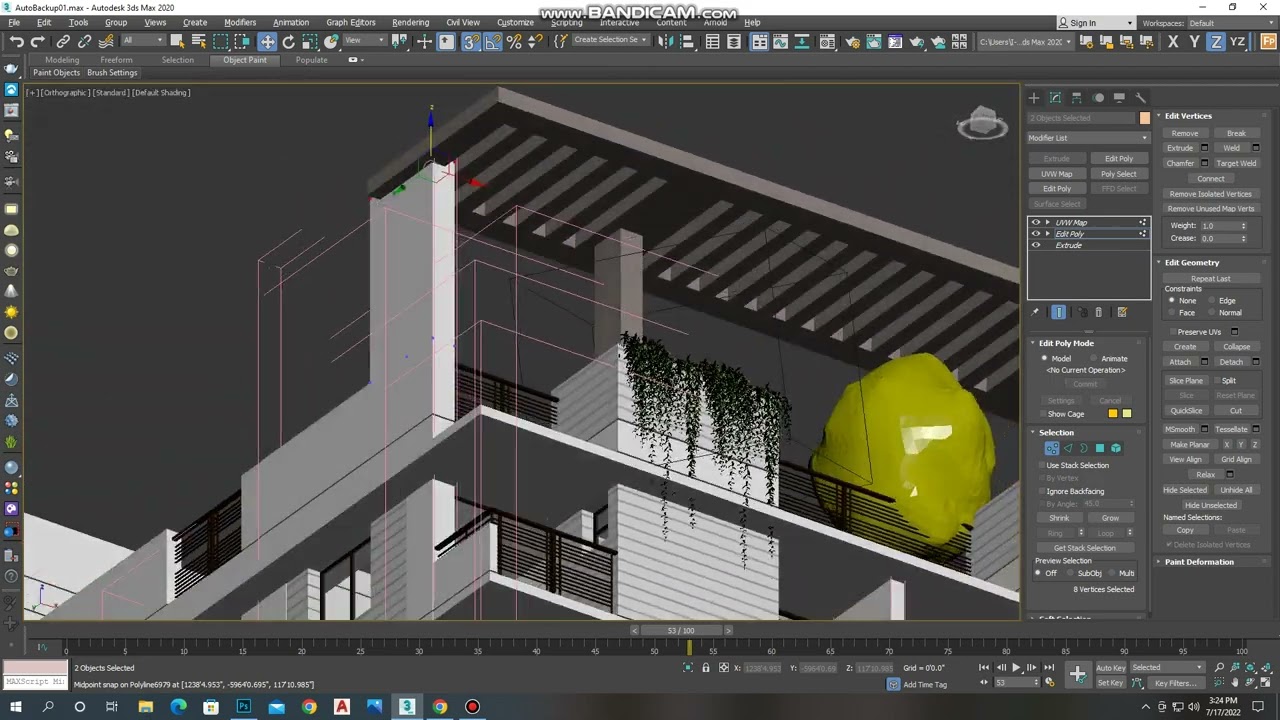Open the Graph Editors menu
Viewport: 1280px width, 720px height.
point(351,22)
